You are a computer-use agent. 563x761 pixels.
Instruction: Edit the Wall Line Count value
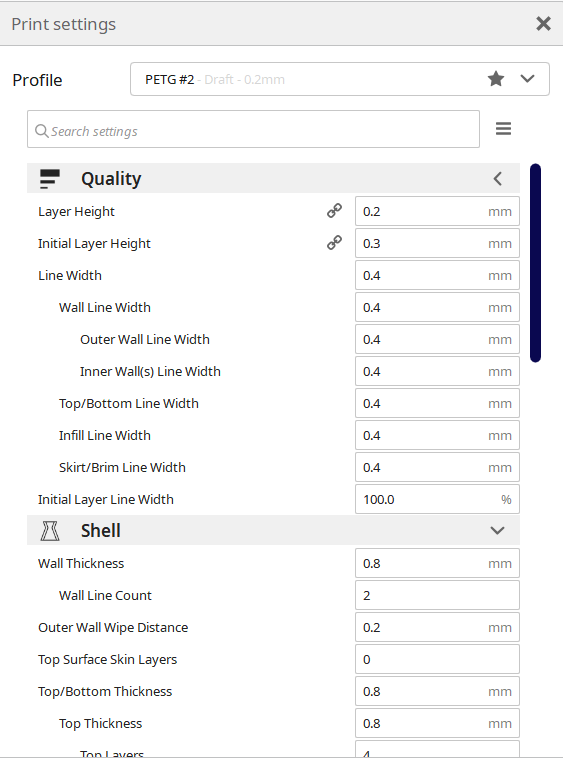[437, 595]
